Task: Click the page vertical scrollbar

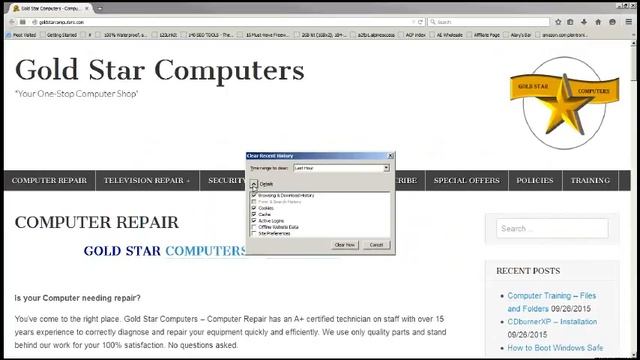Action: click(633, 199)
